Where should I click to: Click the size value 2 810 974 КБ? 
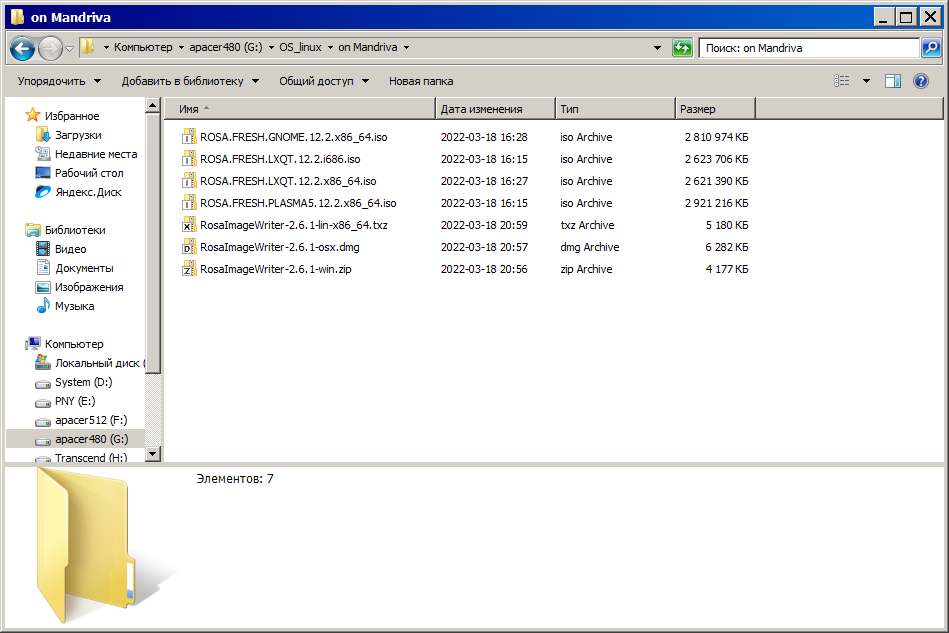point(717,137)
